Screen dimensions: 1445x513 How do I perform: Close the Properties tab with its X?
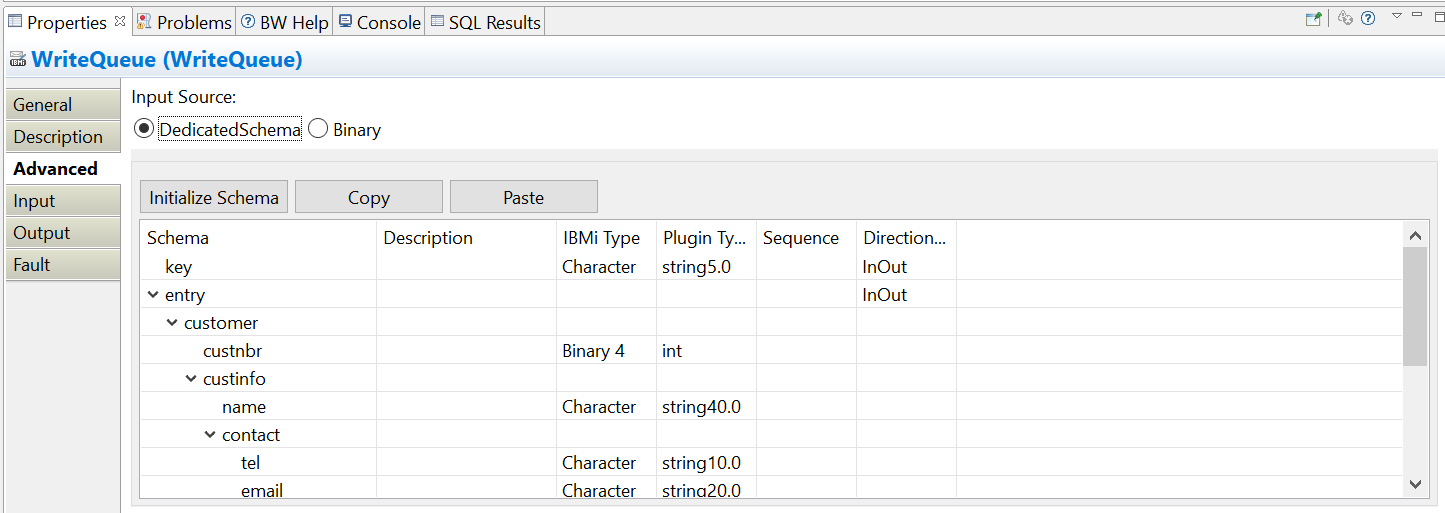tap(120, 21)
